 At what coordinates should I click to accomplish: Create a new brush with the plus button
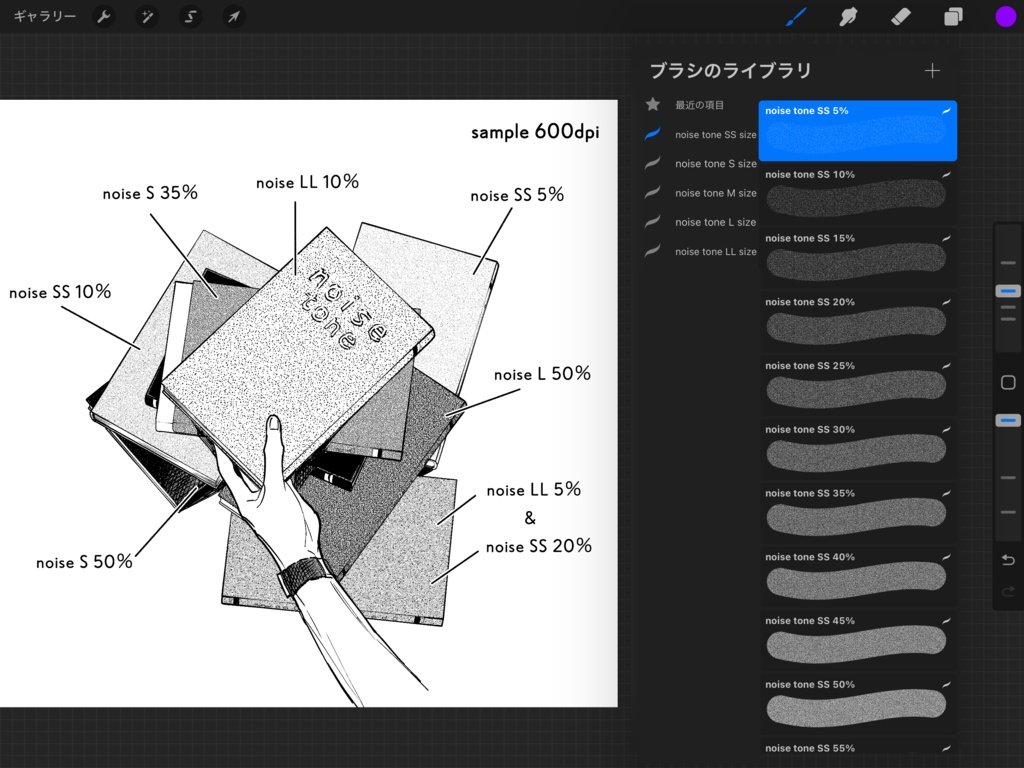931,70
